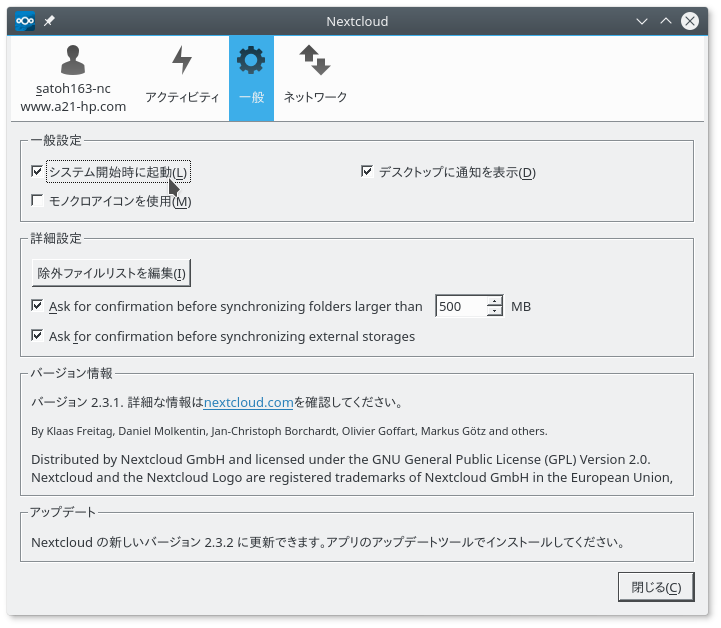Decrease the folder size limit with the down arrow

tap(495, 311)
